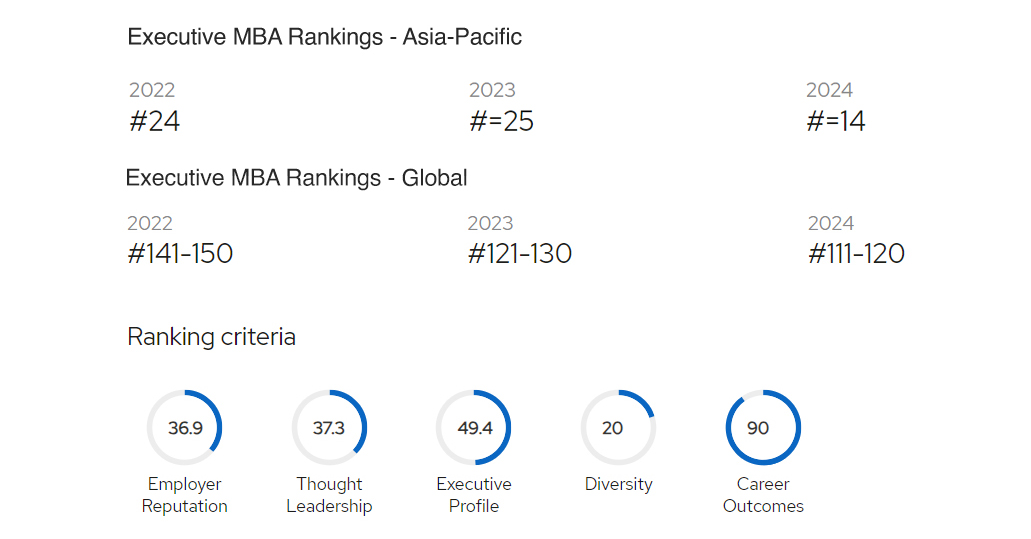This screenshot has height=539, width=1031.
Task: Select the Diversity criteria label
Action: (x=618, y=484)
